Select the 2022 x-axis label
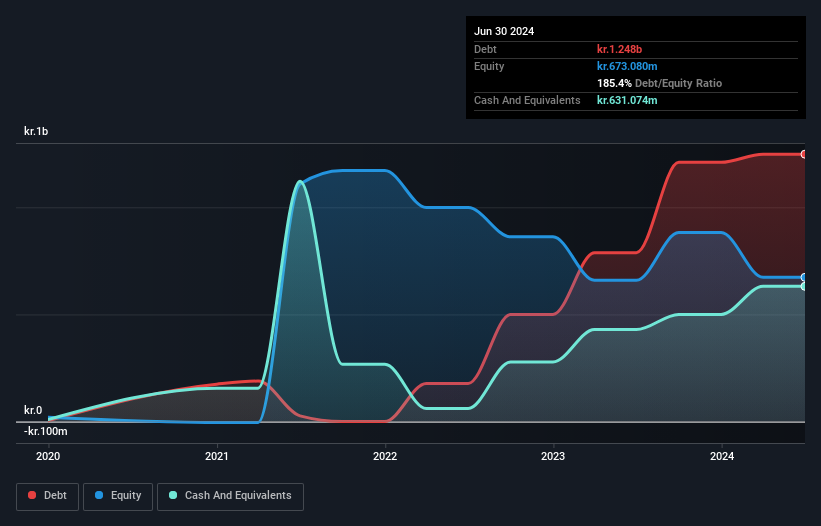 (x=385, y=456)
